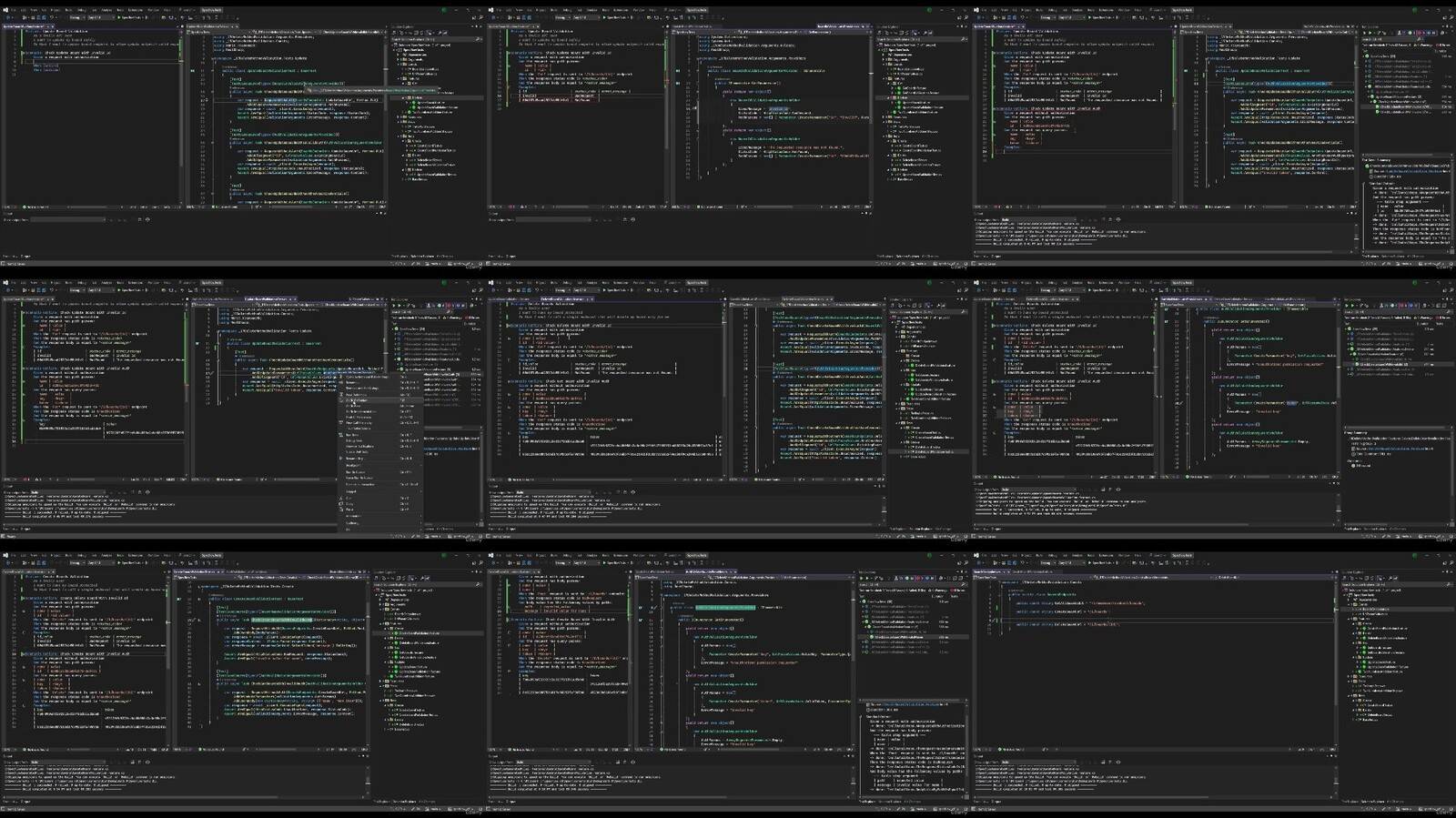1456x818 pixels.
Task: Click the green Start Debugging arrow in the context-menu frame
Action: click(x=119, y=290)
